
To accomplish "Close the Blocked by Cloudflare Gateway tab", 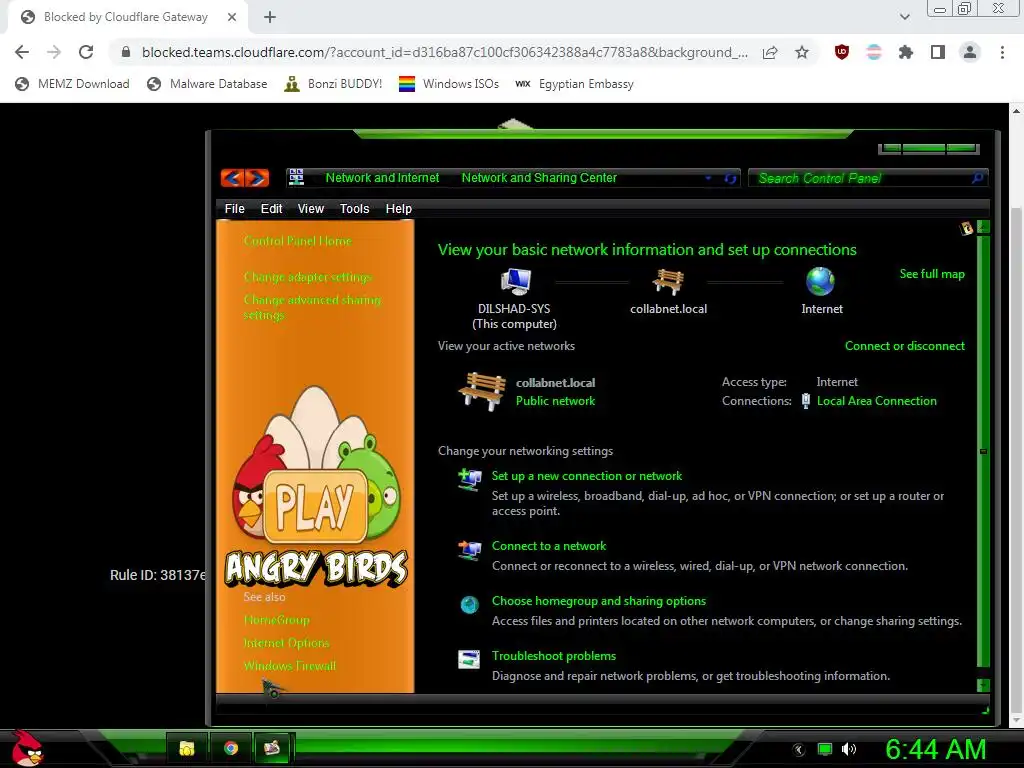I will click(x=232, y=17).
